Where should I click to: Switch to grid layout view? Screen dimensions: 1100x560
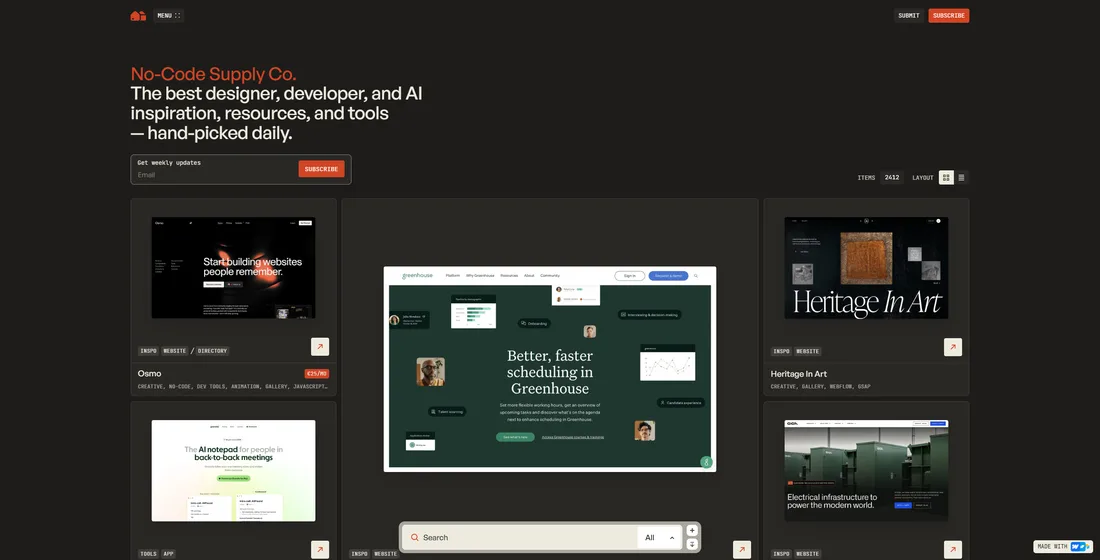[946, 178]
